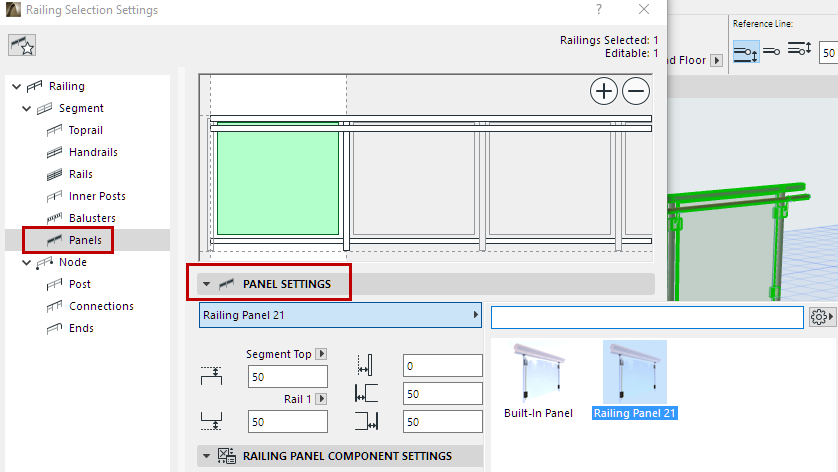This screenshot has height=472, width=838.
Task: Select the first reference line offset icon
Action: (746, 52)
